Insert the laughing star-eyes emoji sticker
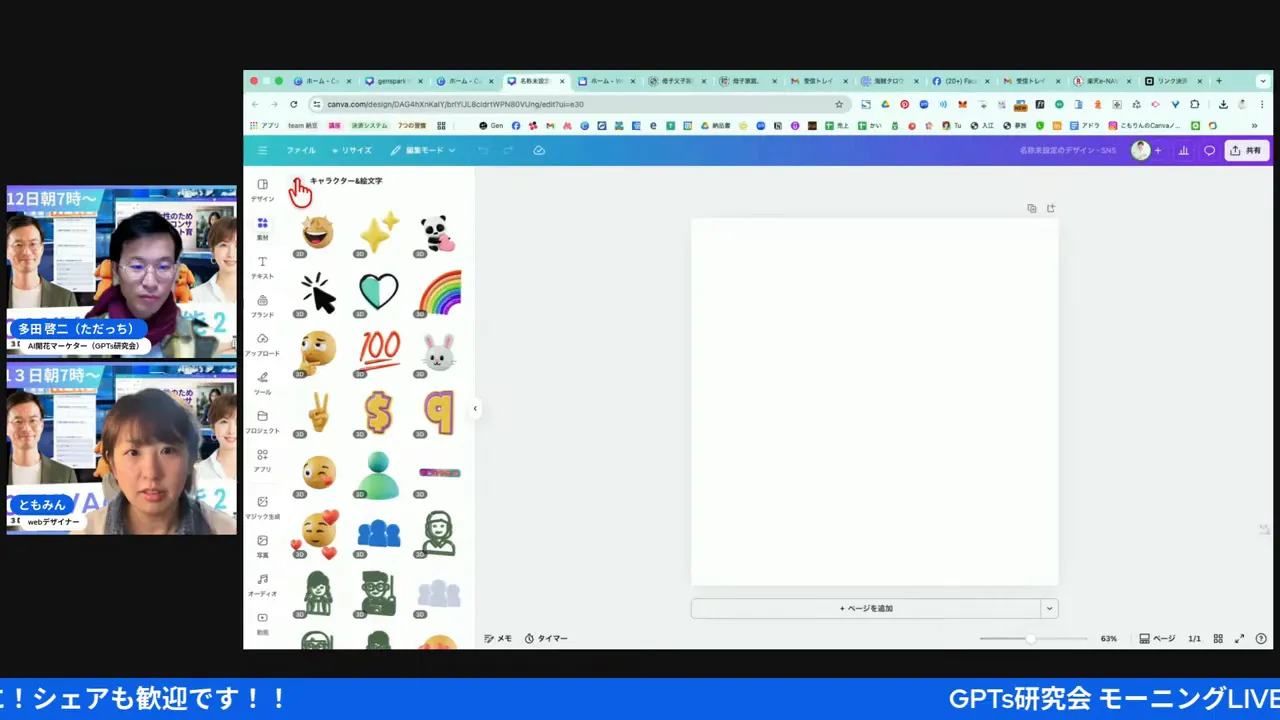 318,233
